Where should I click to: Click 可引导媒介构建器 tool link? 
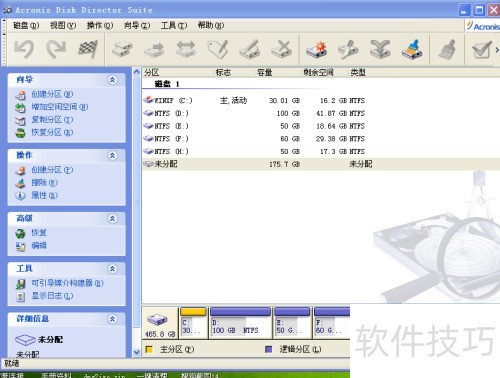click(67, 283)
